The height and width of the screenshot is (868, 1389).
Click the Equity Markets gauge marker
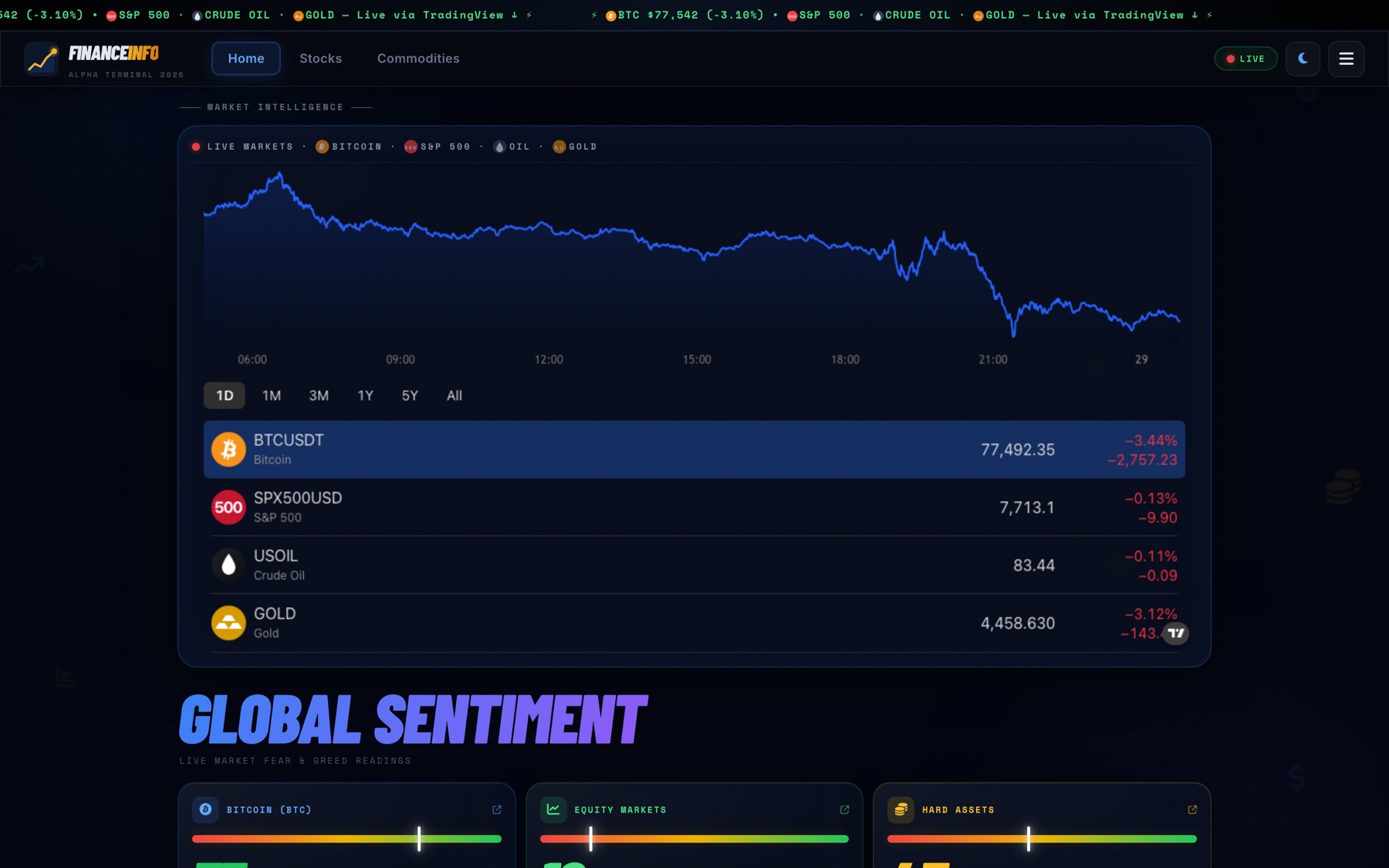tap(590, 839)
